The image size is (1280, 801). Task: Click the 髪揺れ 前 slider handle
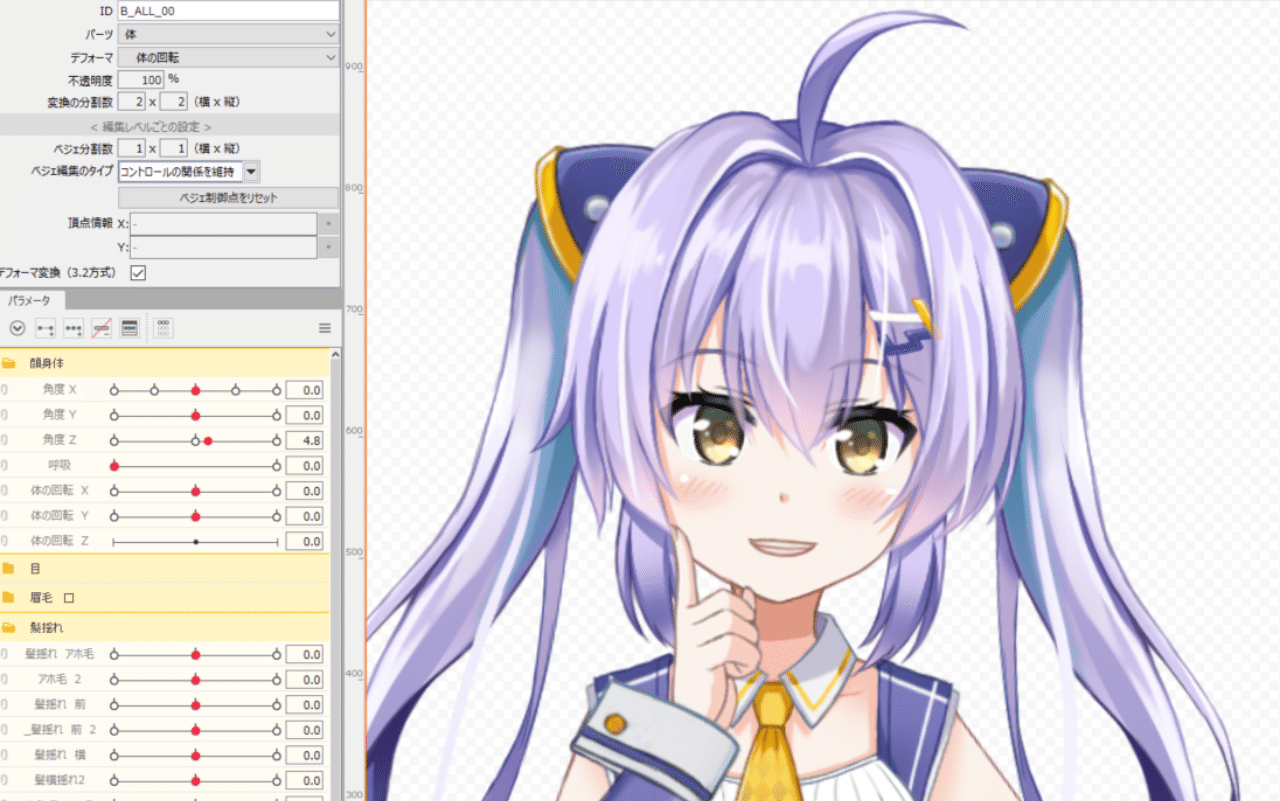195,704
